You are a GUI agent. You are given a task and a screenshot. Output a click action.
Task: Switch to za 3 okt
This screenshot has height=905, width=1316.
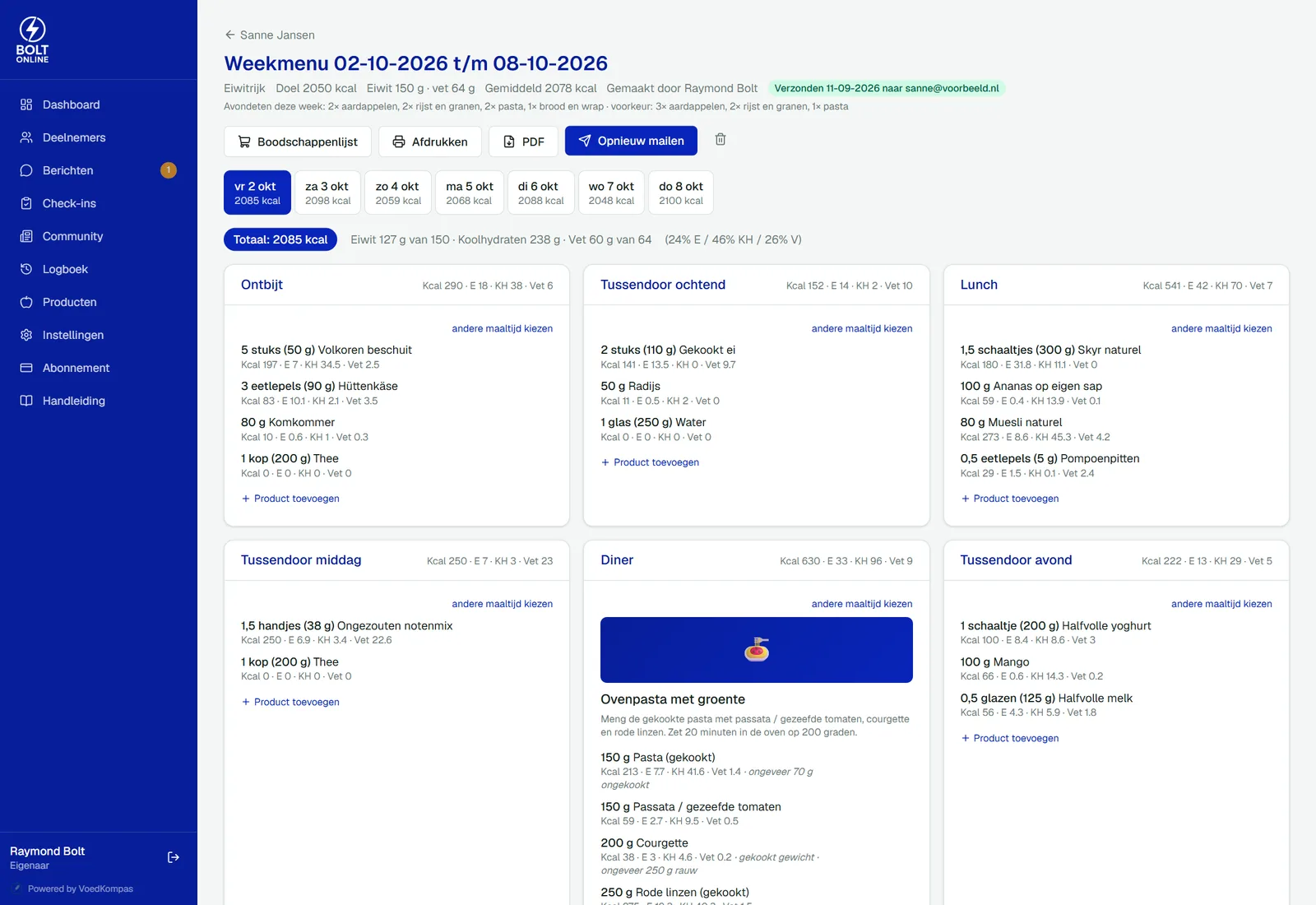327,193
